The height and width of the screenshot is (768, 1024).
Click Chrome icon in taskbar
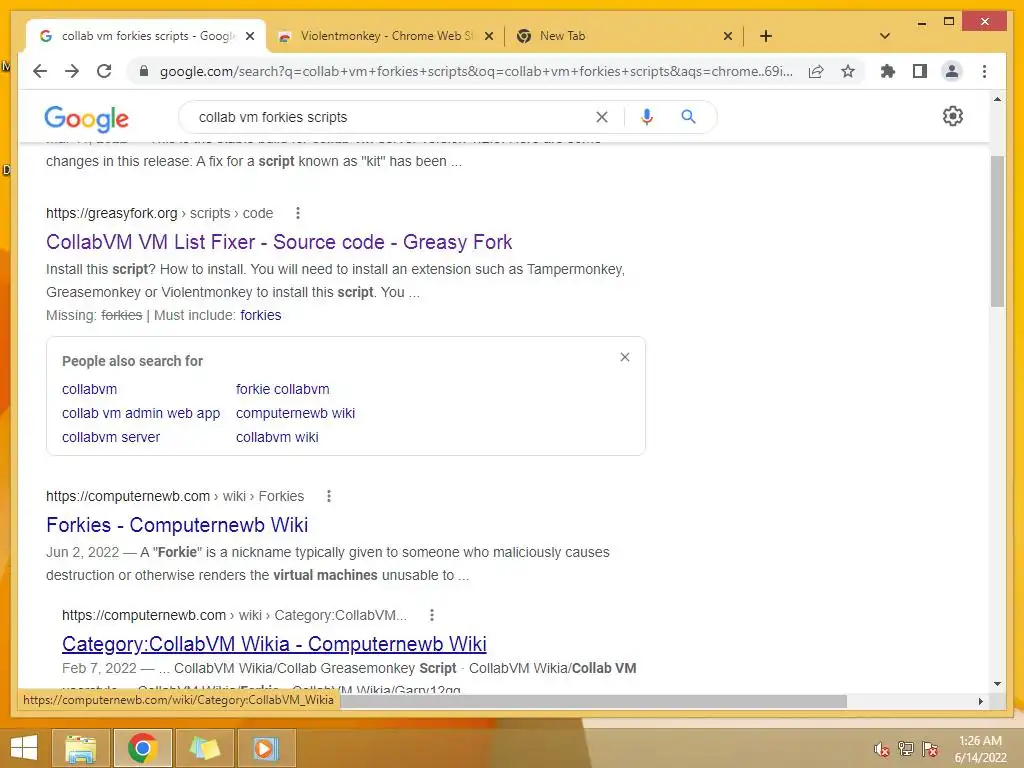[x=142, y=748]
